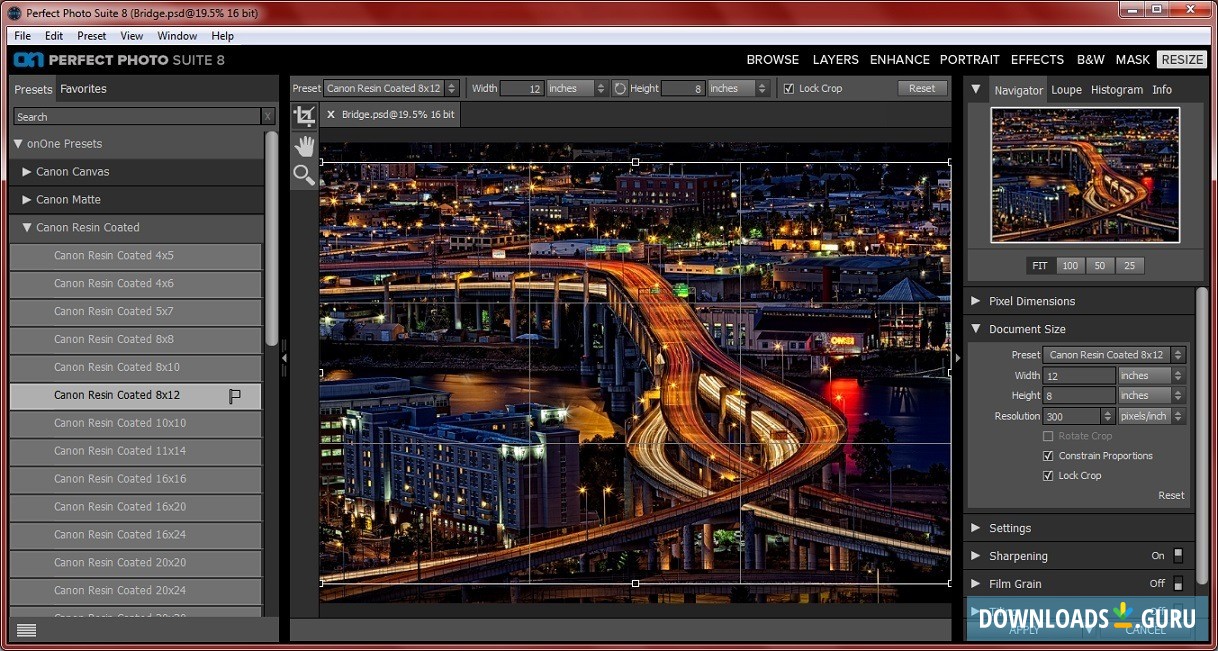The image size is (1218, 651).
Task: Toggle the Sharpening on/off switch
Action: (1178, 556)
